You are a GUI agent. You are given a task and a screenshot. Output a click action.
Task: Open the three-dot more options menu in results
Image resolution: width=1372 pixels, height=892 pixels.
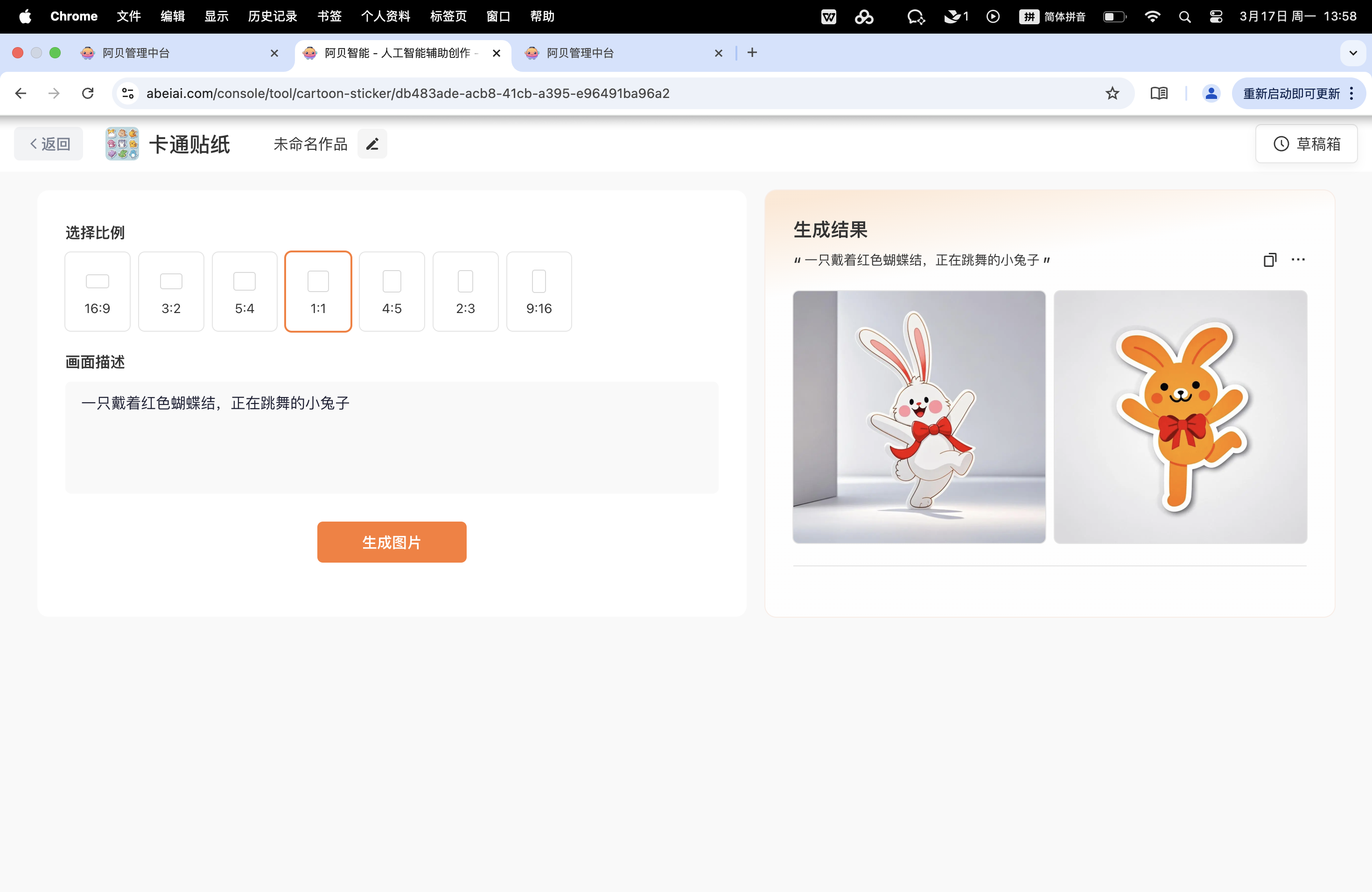pos(1298,260)
